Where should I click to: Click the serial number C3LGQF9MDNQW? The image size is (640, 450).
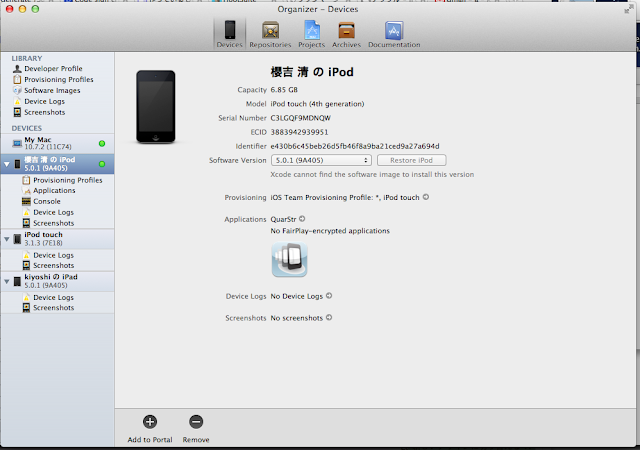click(300, 118)
